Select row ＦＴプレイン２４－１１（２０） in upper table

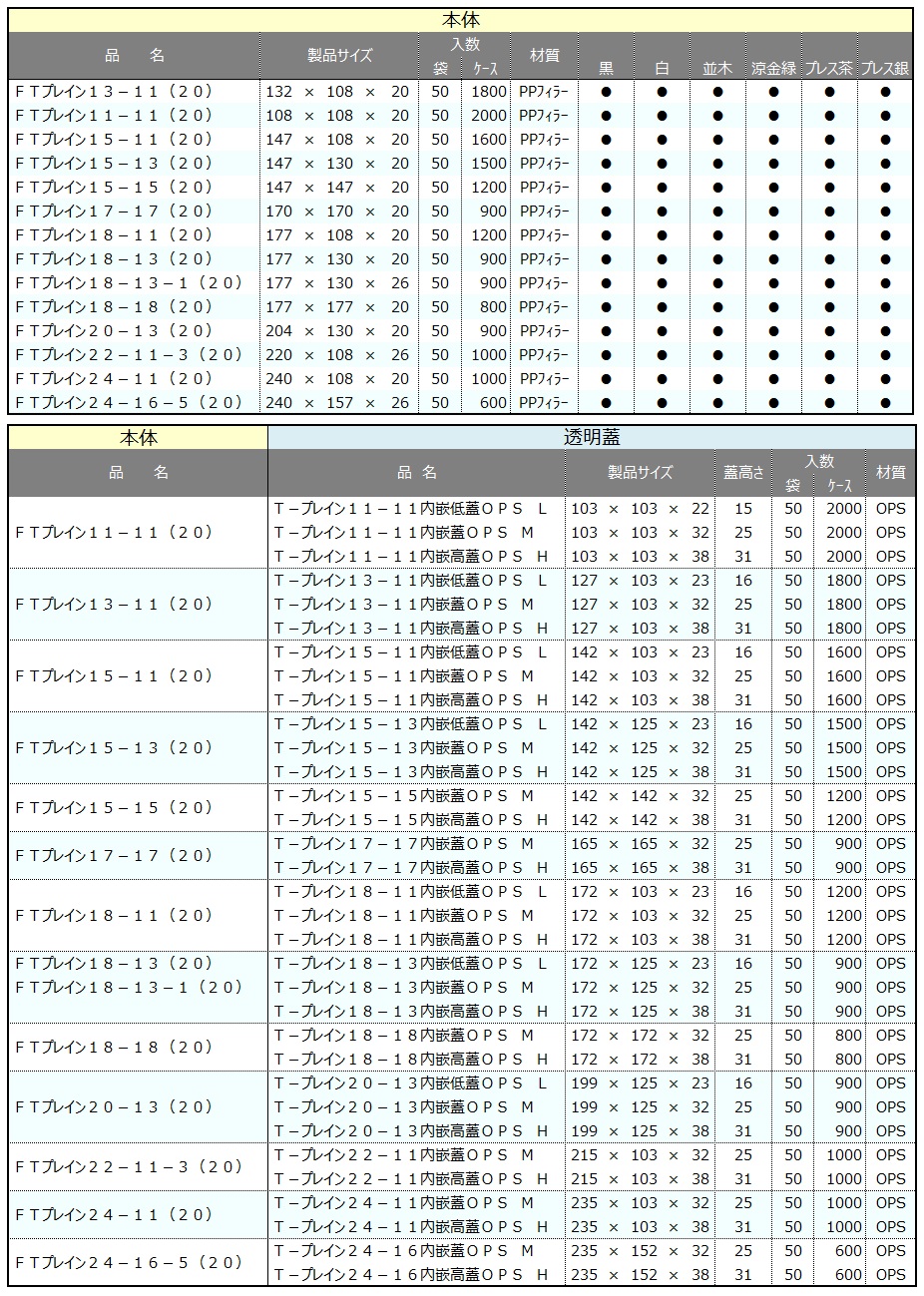(x=462, y=378)
